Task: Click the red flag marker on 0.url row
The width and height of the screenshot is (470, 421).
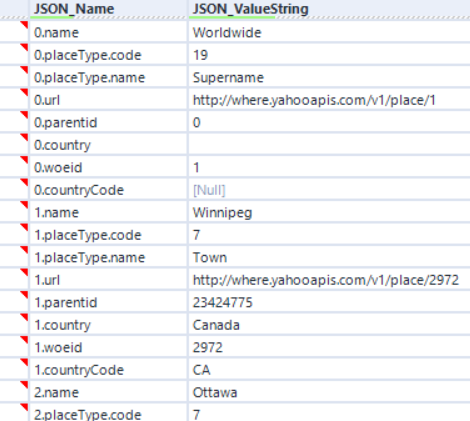Action: (24, 92)
